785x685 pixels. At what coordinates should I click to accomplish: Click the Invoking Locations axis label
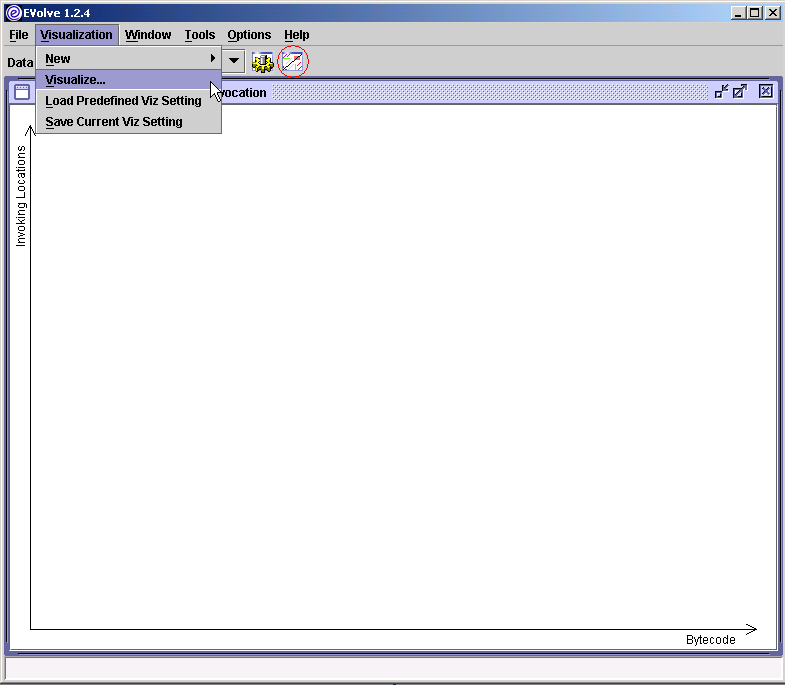(21, 196)
